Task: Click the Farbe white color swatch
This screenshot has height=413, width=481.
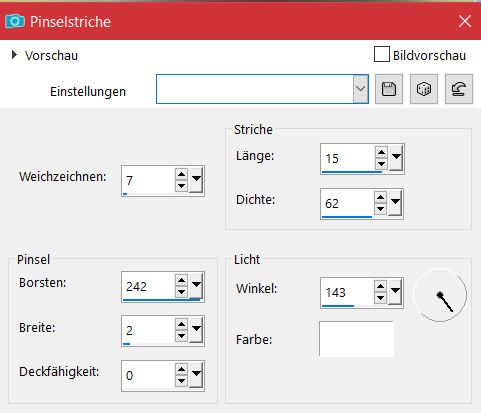Action: coord(356,339)
